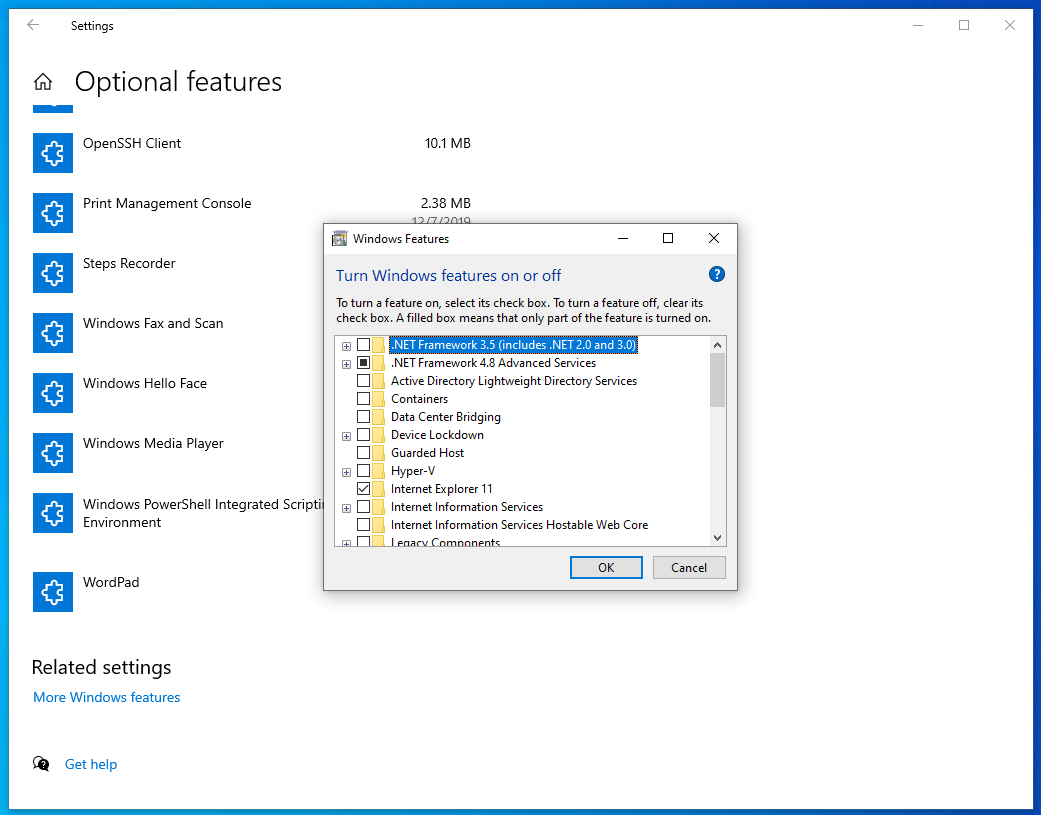Enable Active Directory Lightweight Directory Services checkbox
Viewport: 1041px width, 815px height.
(x=363, y=380)
